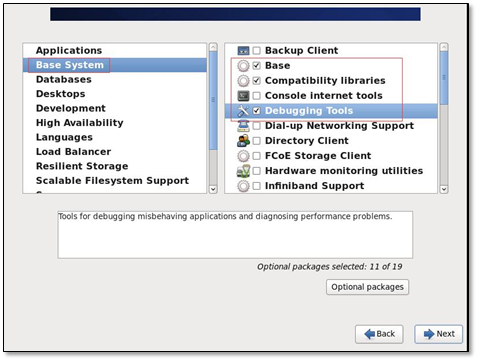Click the Dial-up Networking Support icon
Viewport: 478px width, 361px height.
pos(243,126)
